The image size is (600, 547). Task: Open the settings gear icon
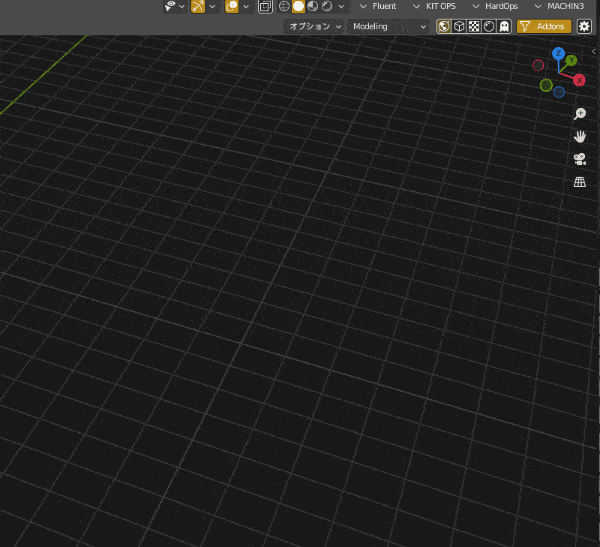tap(584, 26)
